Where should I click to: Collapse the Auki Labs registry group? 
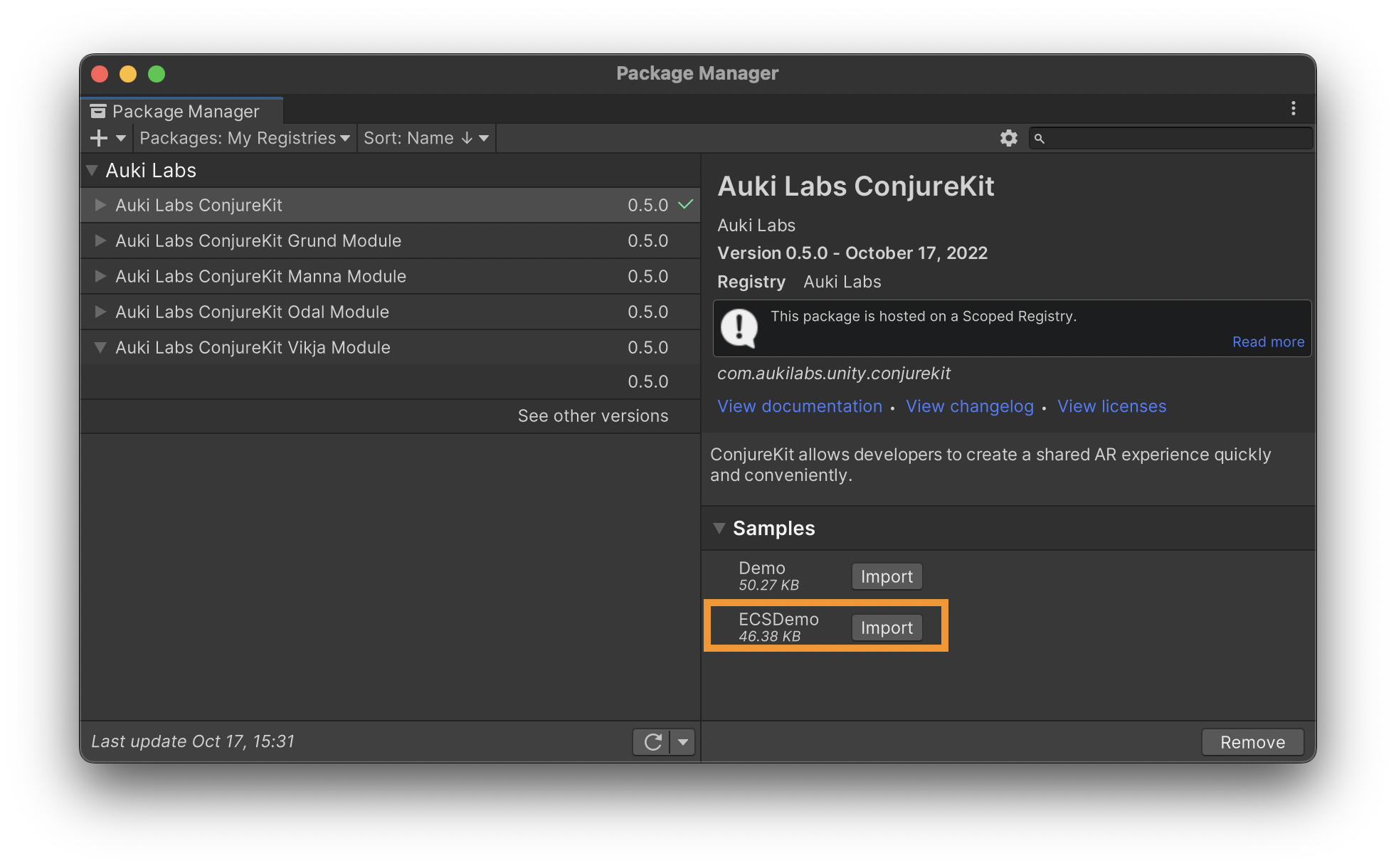pos(92,171)
